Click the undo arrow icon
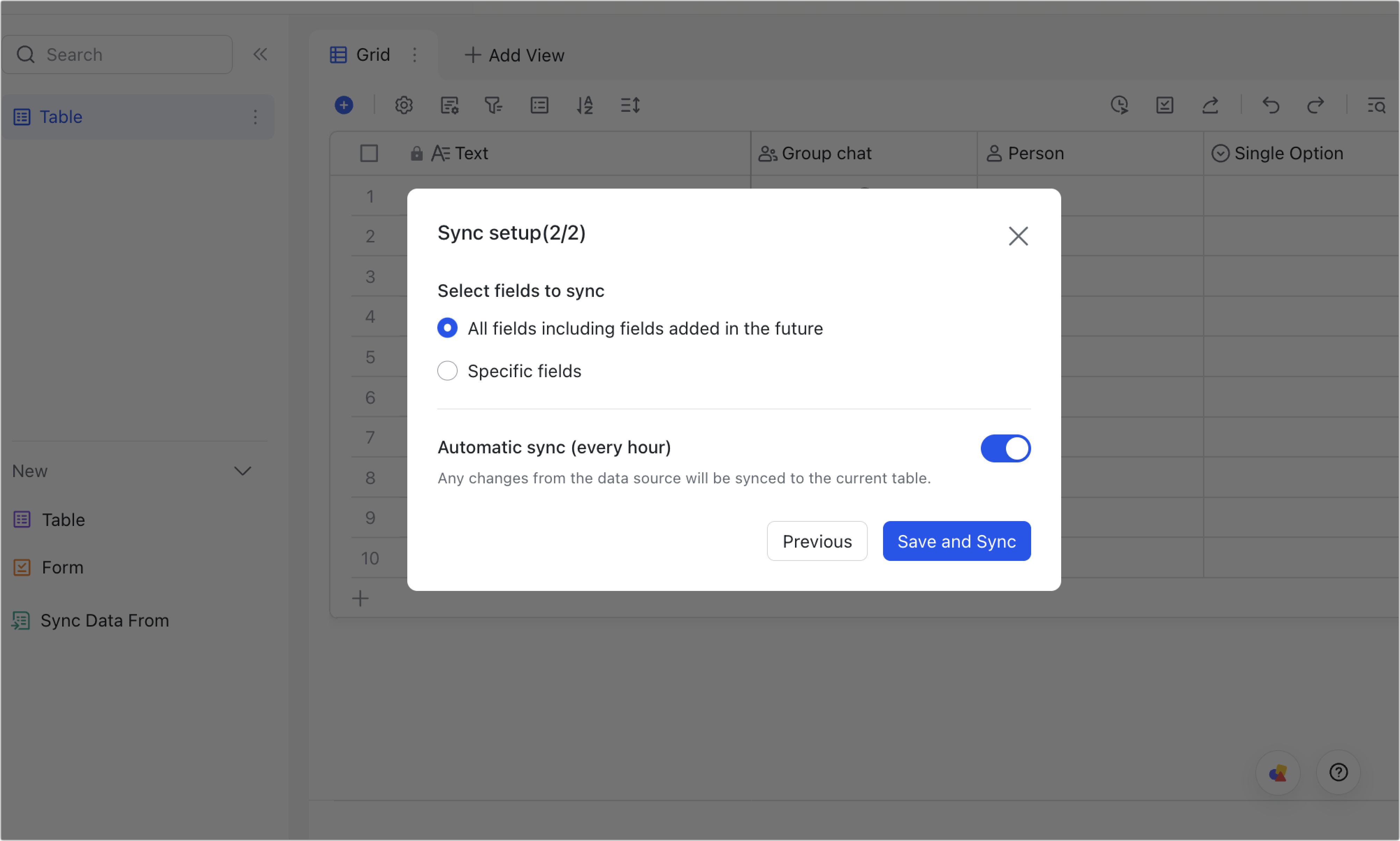Image resolution: width=1400 pixels, height=841 pixels. 1271,105
